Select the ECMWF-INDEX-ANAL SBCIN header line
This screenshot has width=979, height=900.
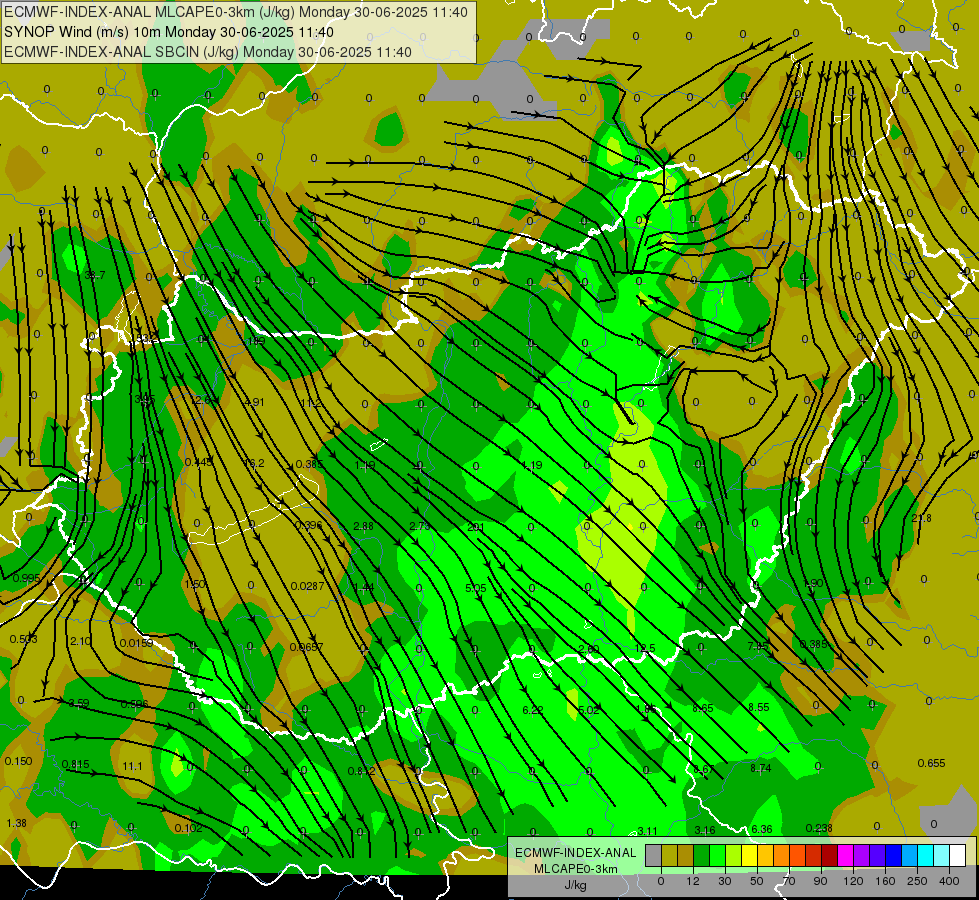(x=208, y=52)
